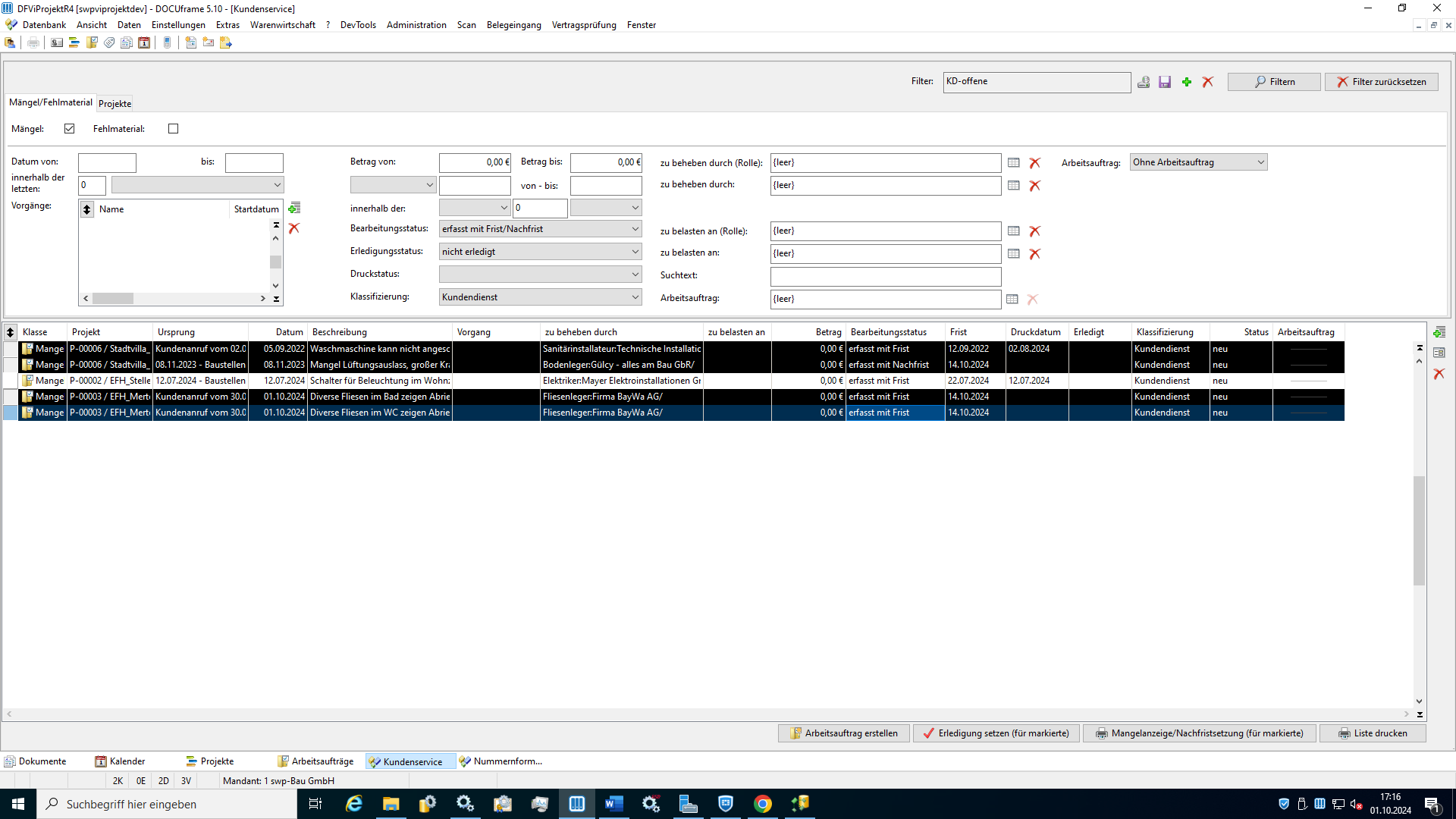Click into the Datum von field
The image size is (1456, 819).
(107, 162)
